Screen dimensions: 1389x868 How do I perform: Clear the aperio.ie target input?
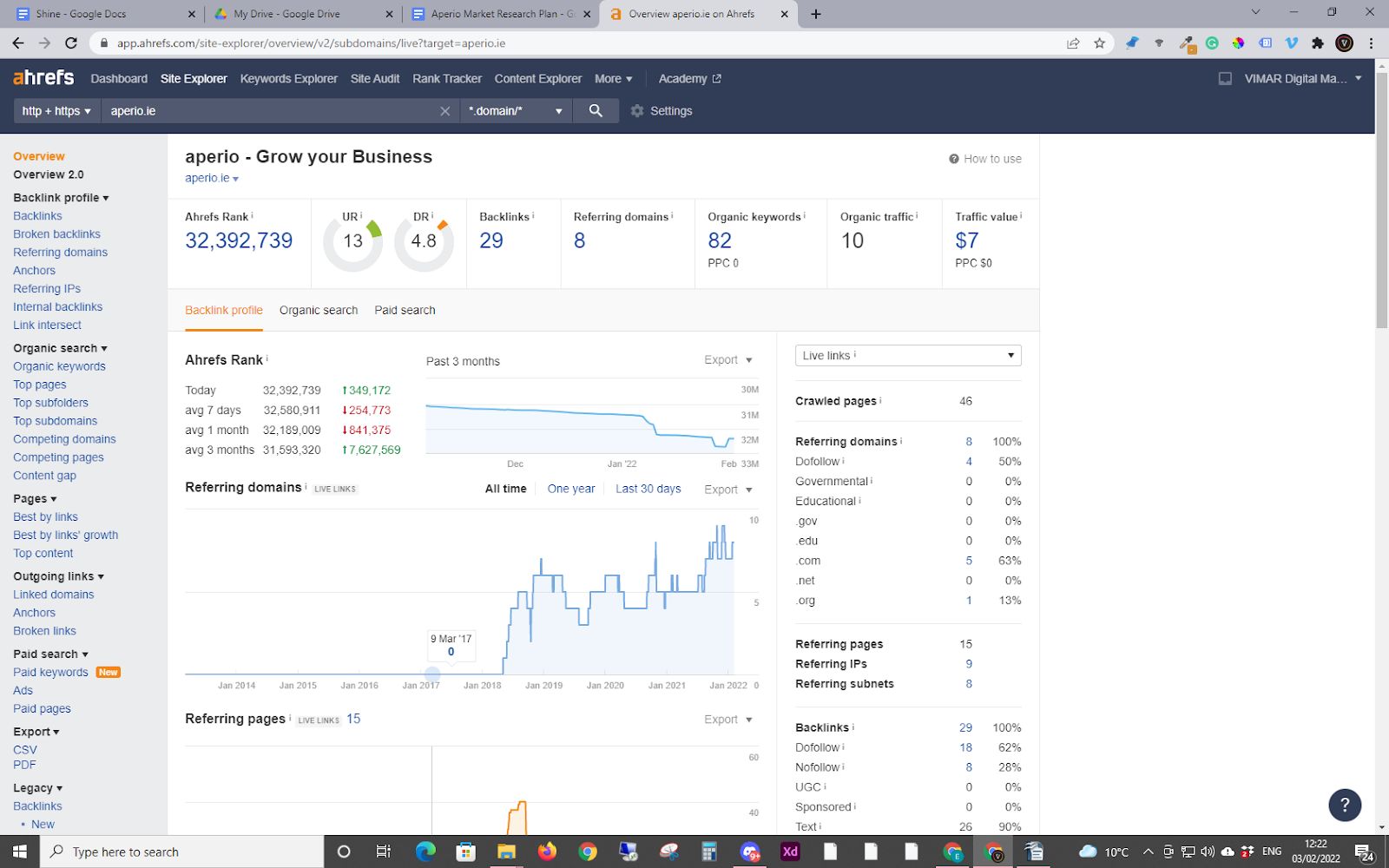[x=445, y=111]
